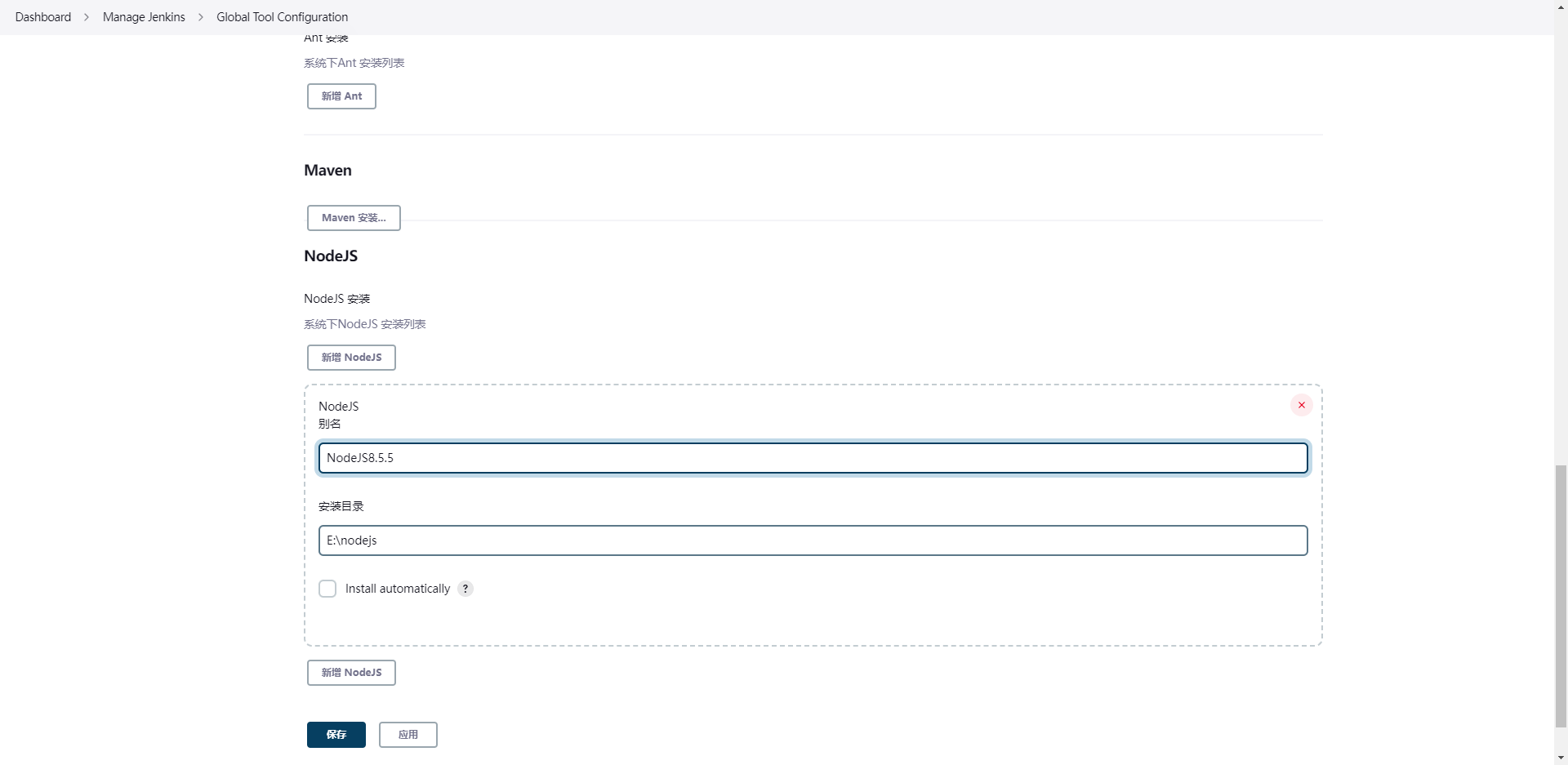Click the upper add NodeJS button

[x=351, y=358]
